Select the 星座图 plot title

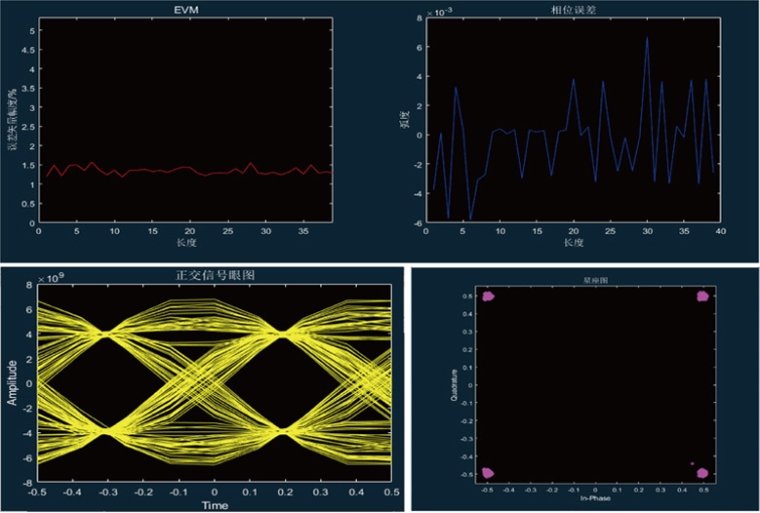coord(594,281)
